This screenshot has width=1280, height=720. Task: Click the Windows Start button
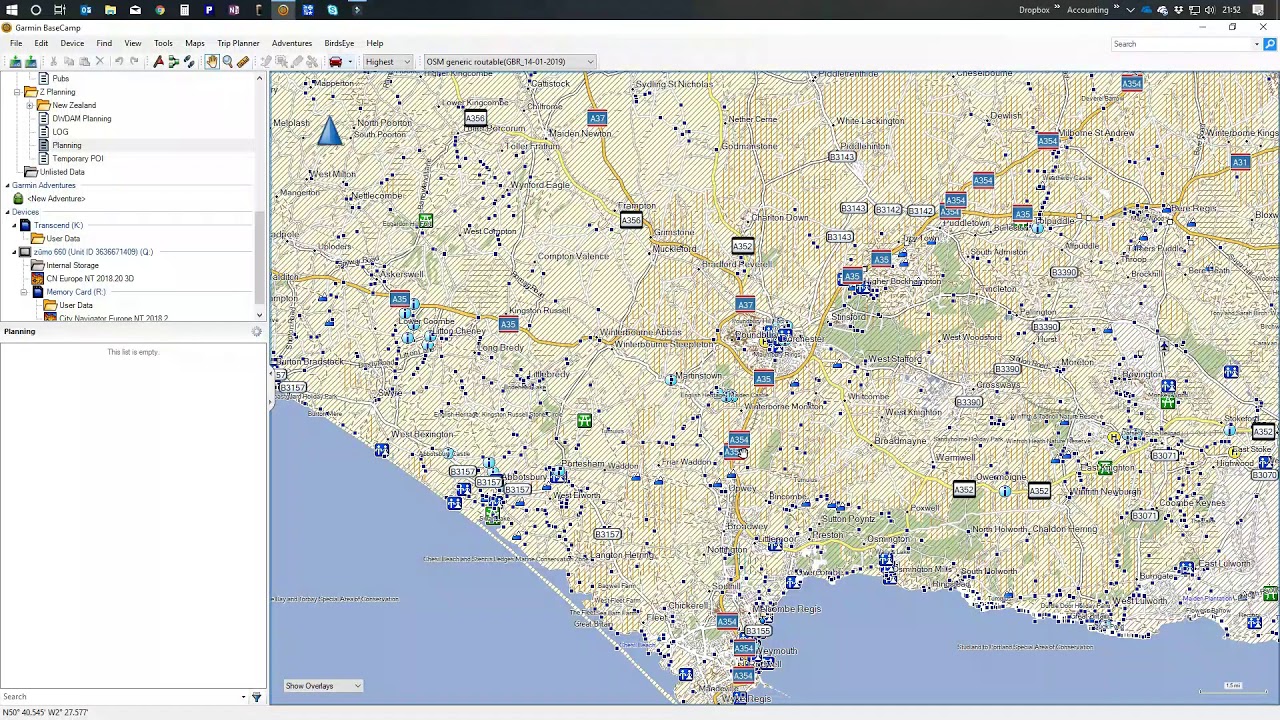click(x=11, y=10)
